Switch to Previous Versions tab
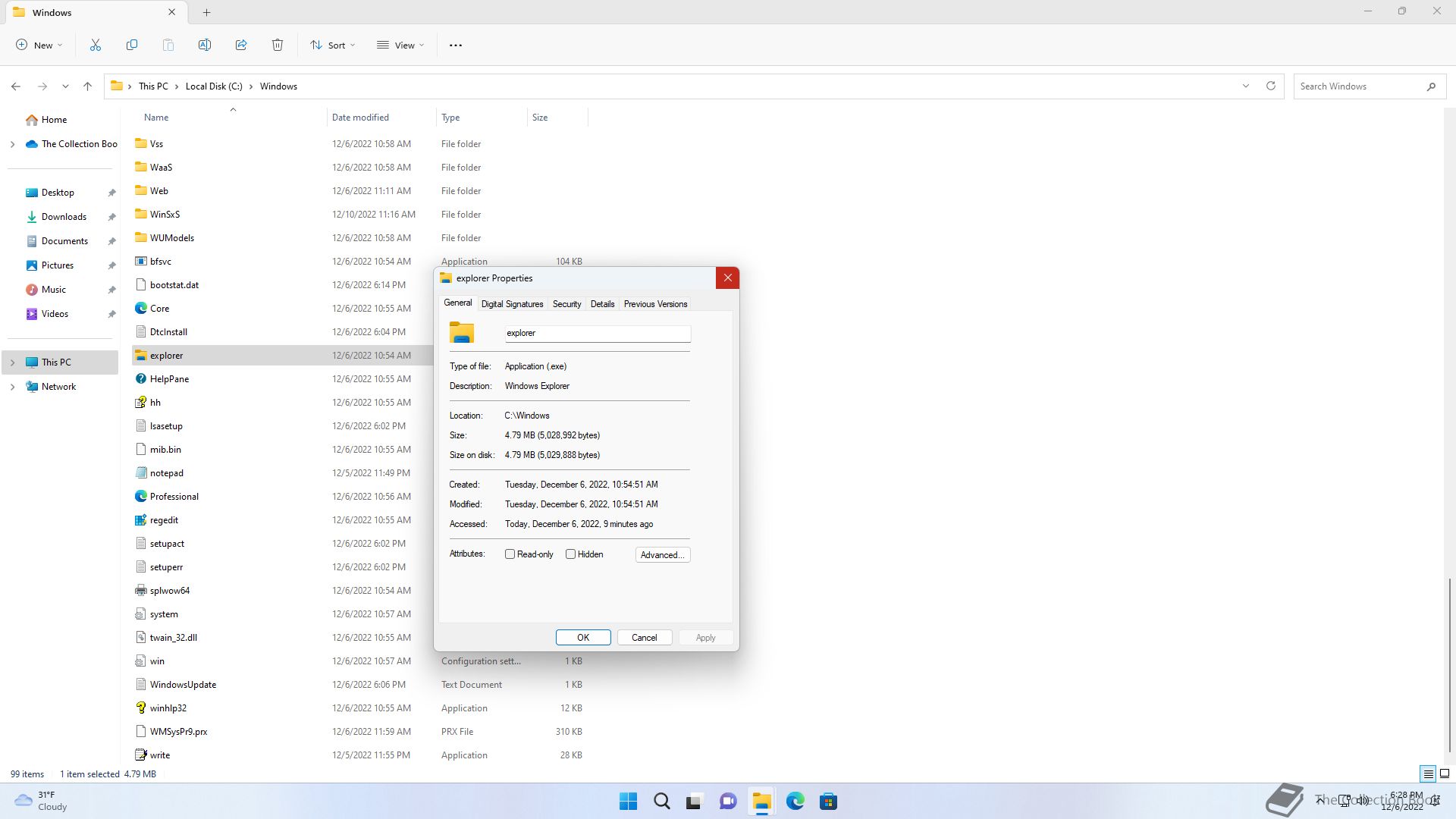The image size is (1456, 819). [x=655, y=304]
